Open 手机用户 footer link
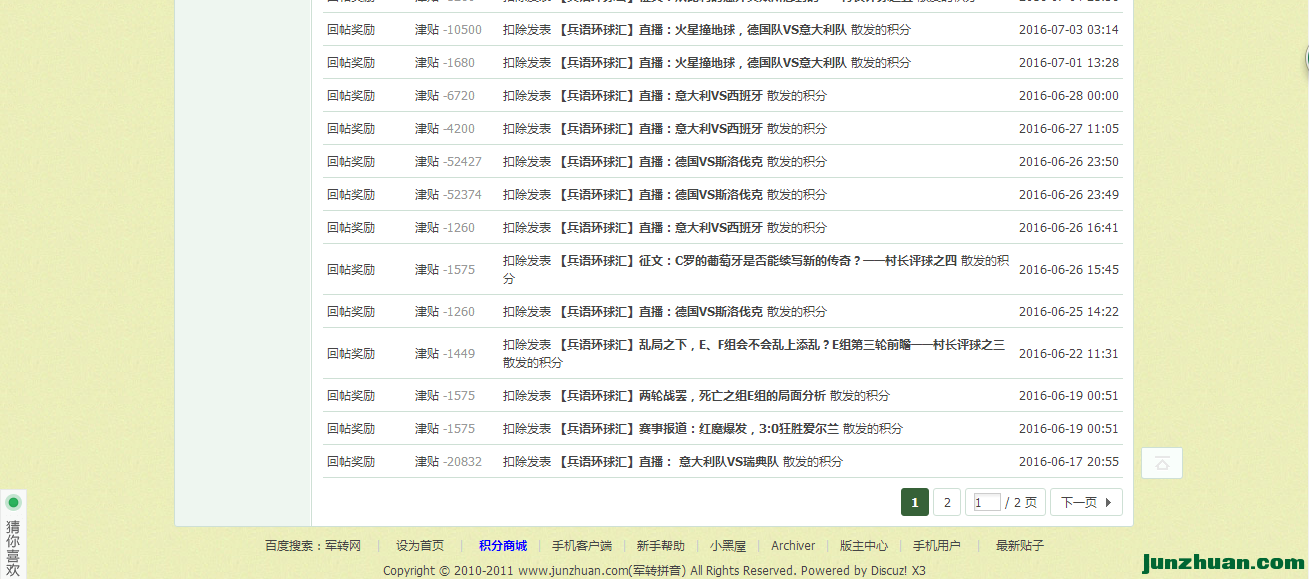Screen dimensions: 1309x579 pos(936,546)
